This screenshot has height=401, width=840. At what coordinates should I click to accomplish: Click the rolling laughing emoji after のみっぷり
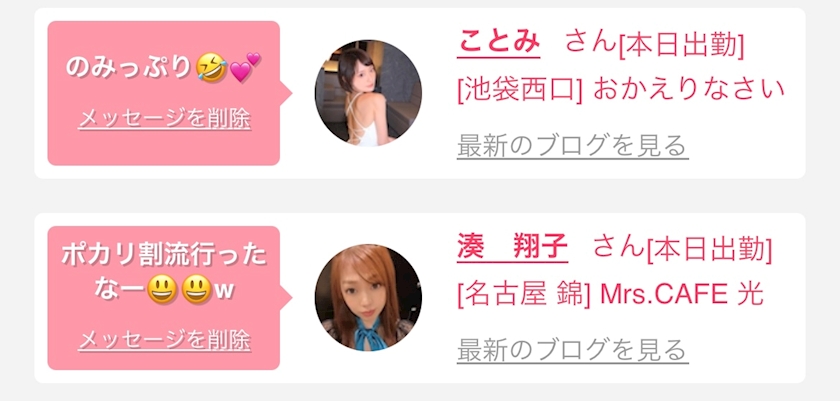pyautogui.click(x=211, y=69)
